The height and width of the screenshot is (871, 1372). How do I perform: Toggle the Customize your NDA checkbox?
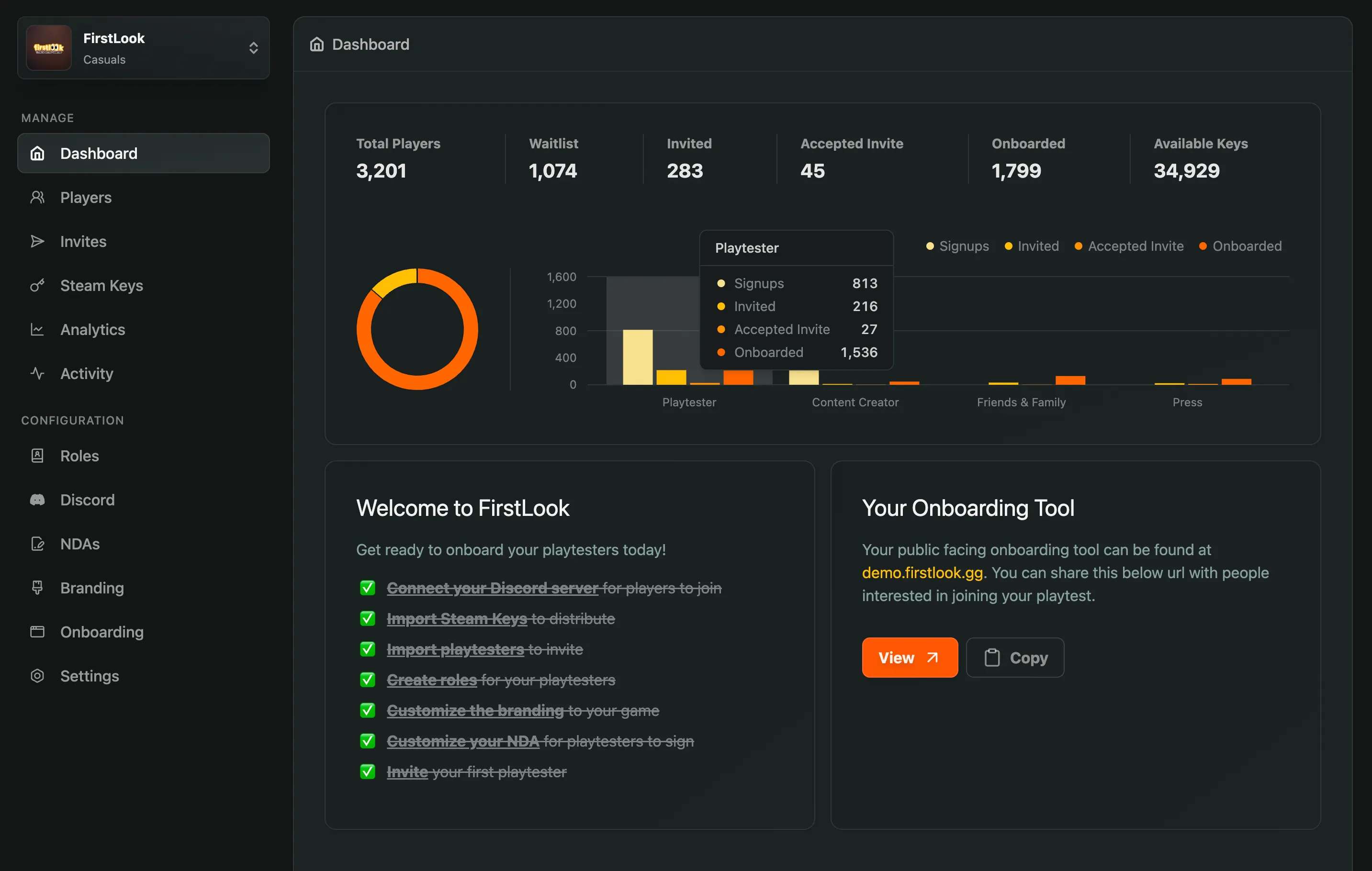[368, 741]
